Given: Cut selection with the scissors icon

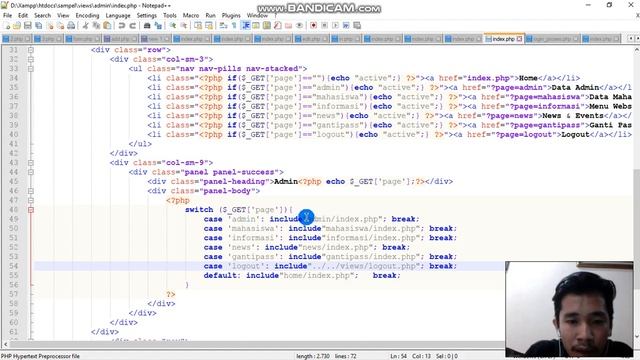Looking at the screenshot, I should (86, 25).
